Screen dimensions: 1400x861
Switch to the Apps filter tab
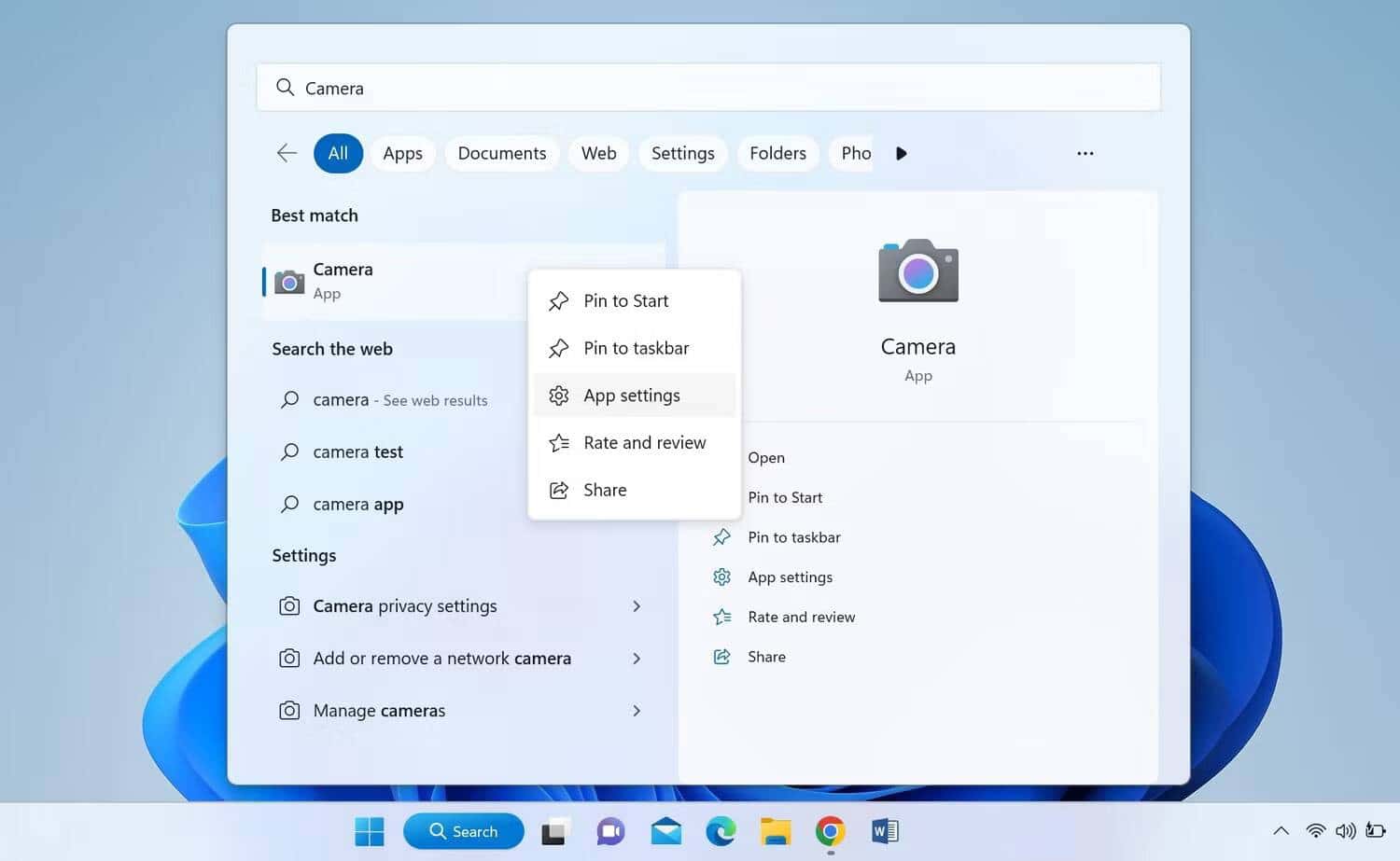click(402, 153)
